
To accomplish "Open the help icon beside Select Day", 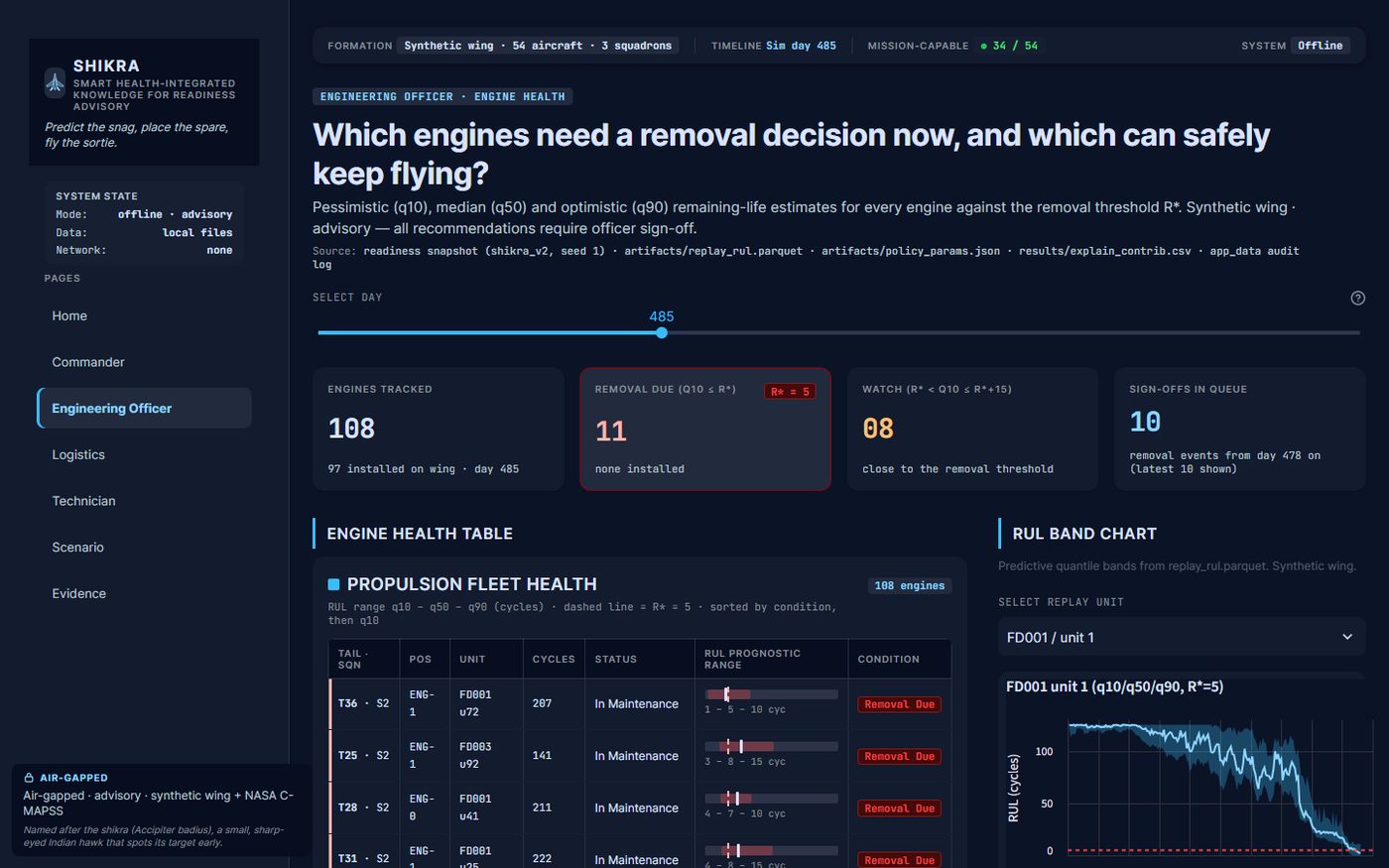I will click(1357, 298).
